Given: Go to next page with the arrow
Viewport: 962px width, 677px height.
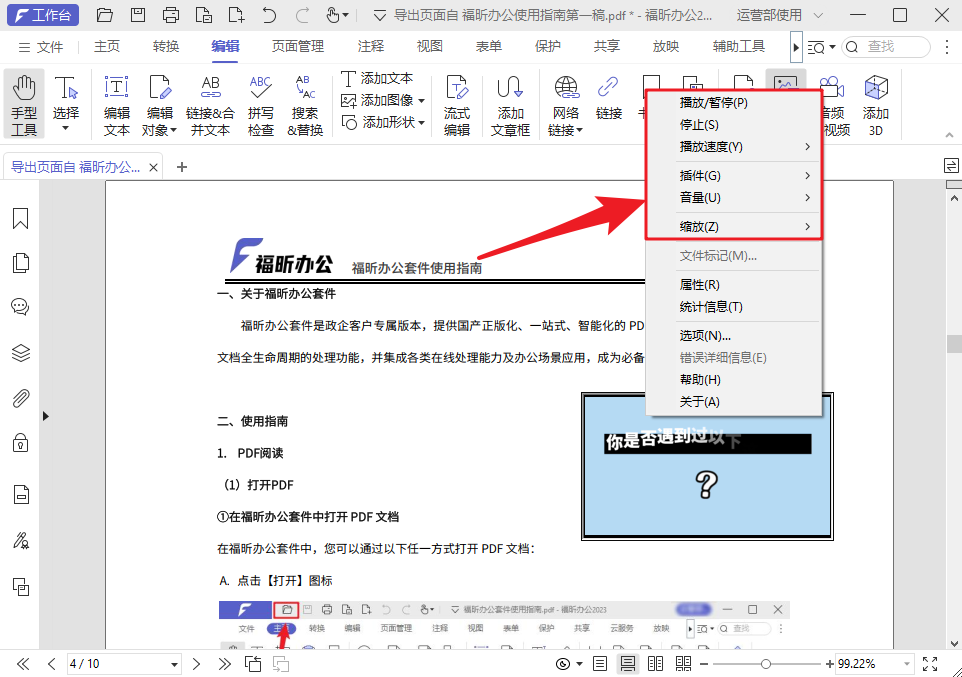Looking at the screenshot, I should click(x=197, y=663).
